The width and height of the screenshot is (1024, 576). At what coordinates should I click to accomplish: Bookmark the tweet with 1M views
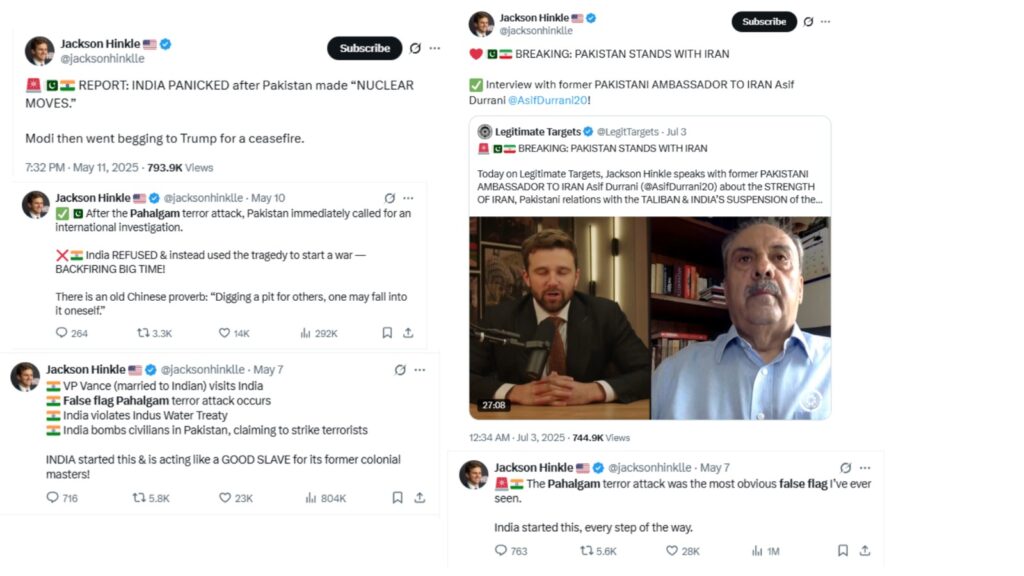[842, 550]
